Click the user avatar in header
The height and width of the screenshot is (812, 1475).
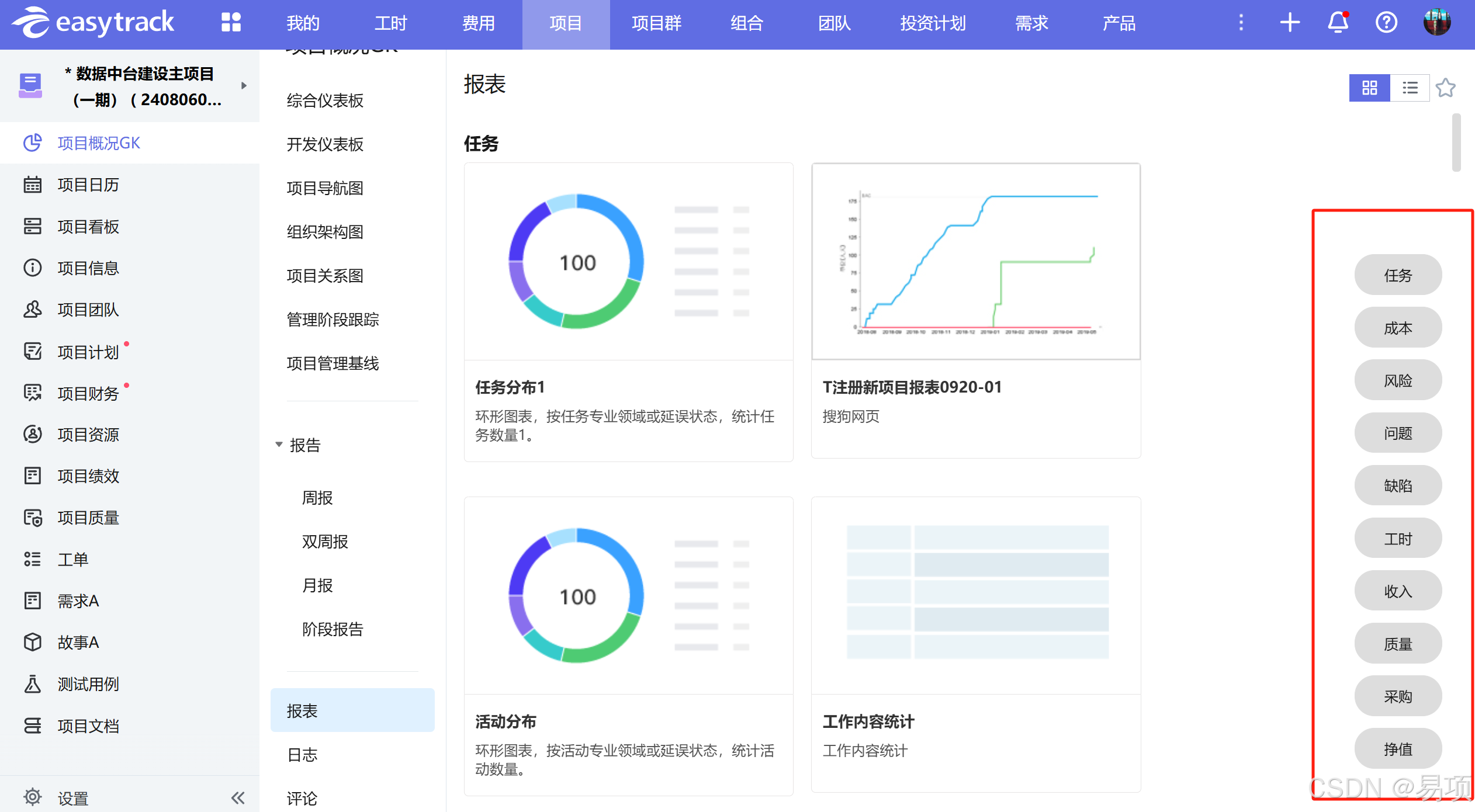pyautogui.click(x=1437, y=23)
